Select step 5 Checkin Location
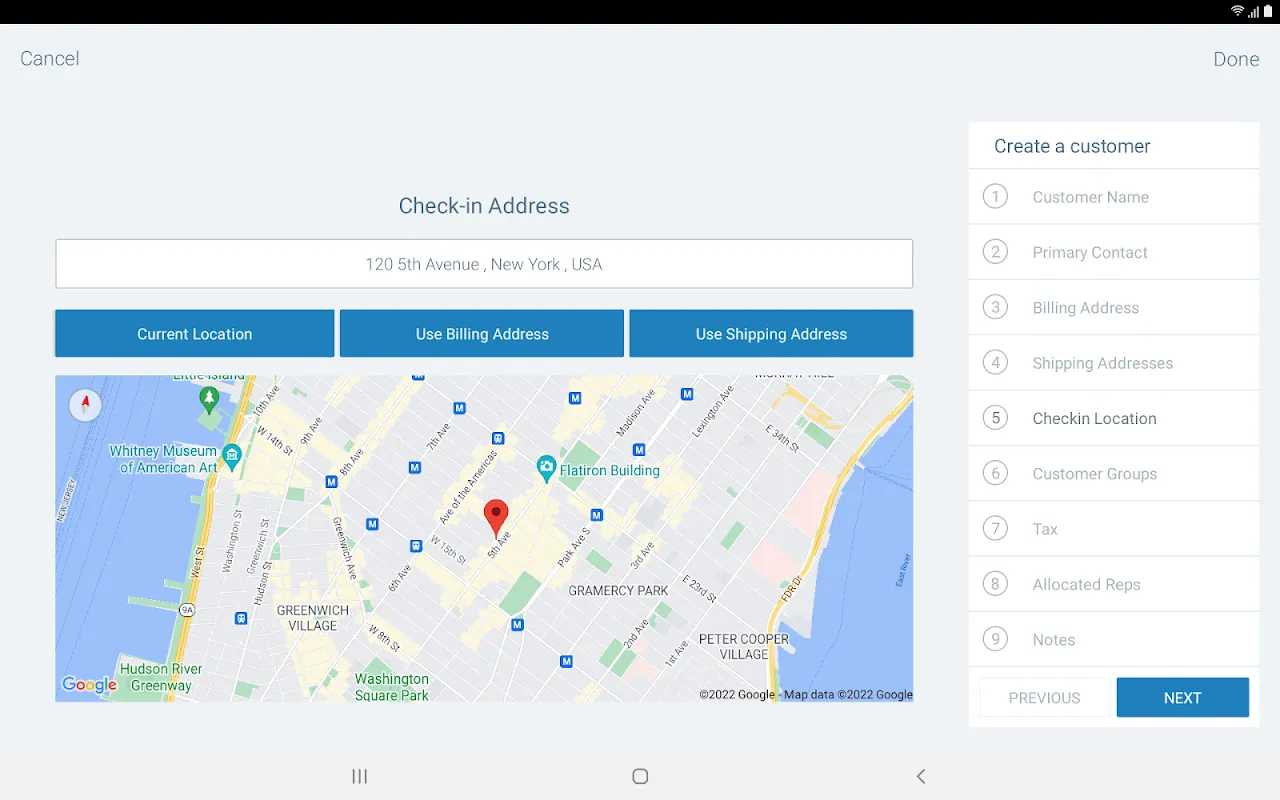This screenshot has width=1280, height=800. [1114, 418]
